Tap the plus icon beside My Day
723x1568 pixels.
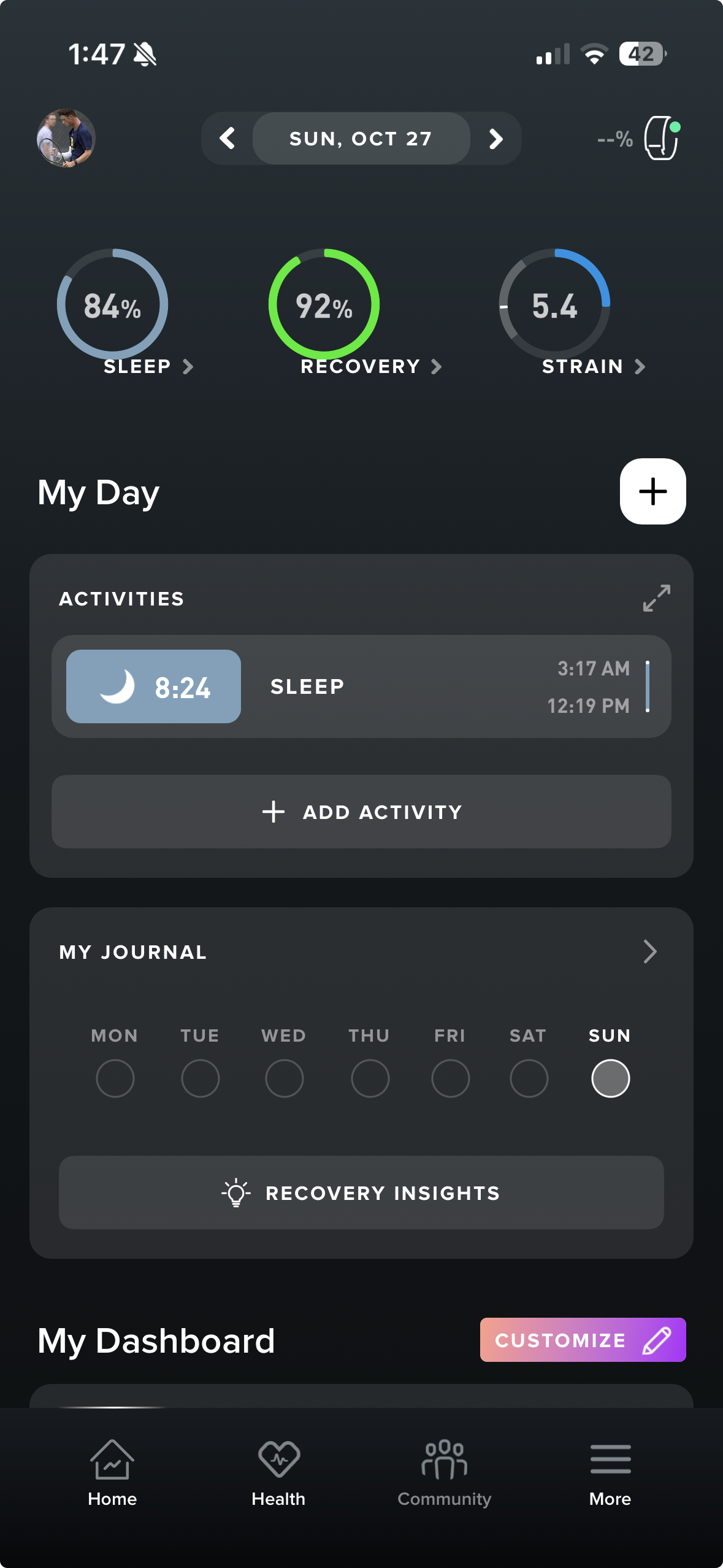(x=652, y=491)
